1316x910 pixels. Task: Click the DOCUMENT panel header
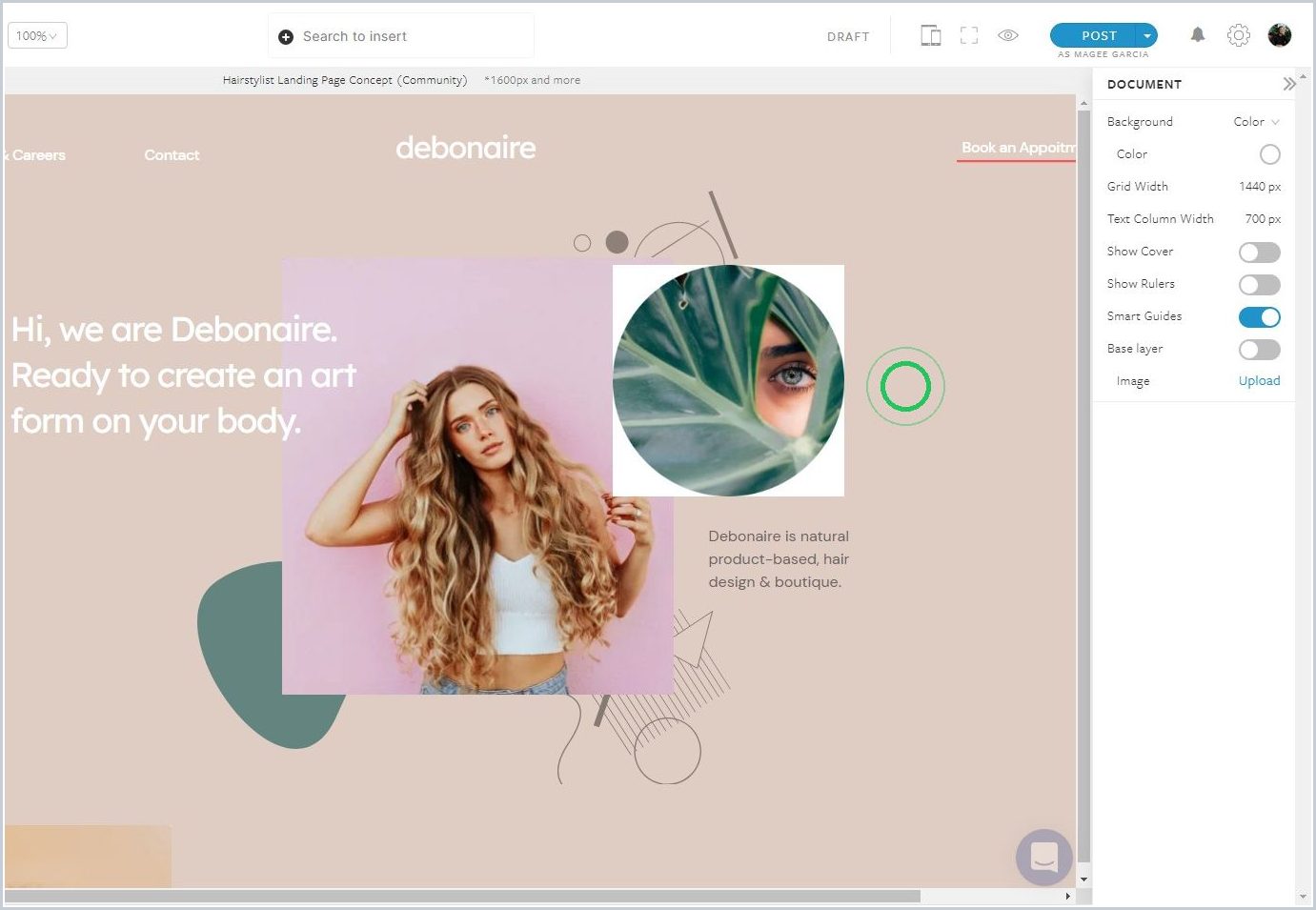(1144, 84)
